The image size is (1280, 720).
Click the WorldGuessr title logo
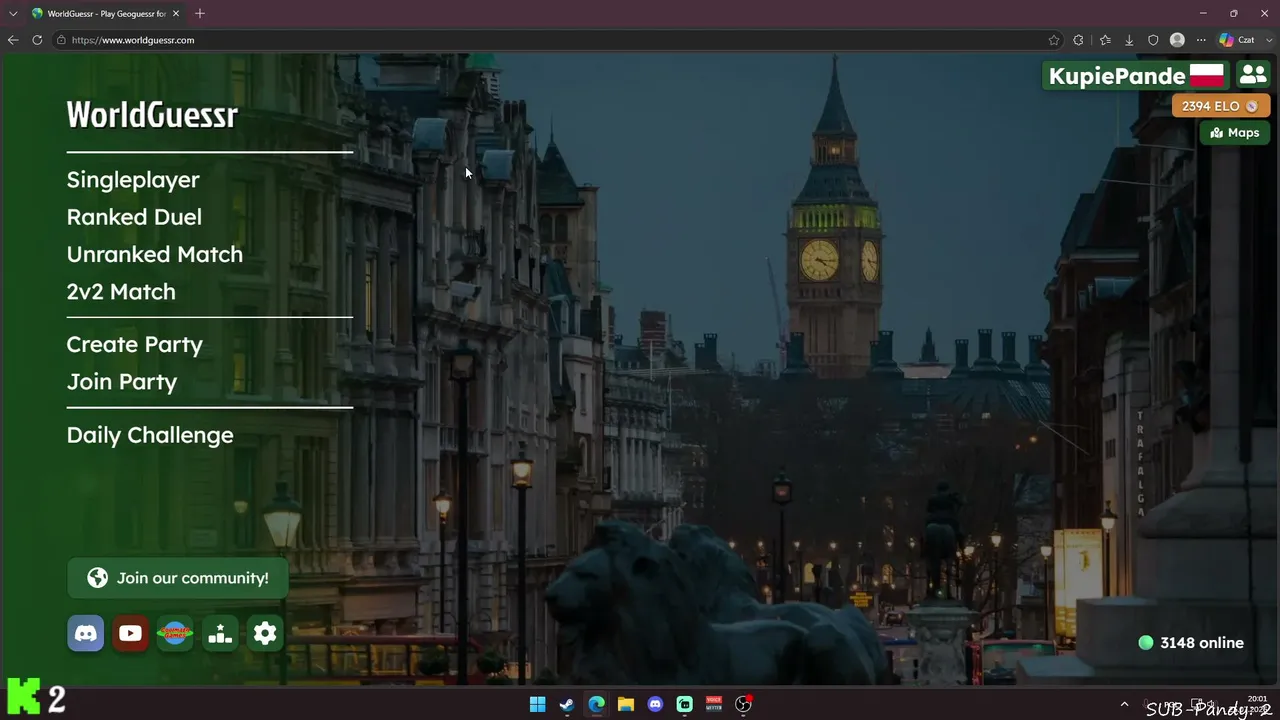152,115
